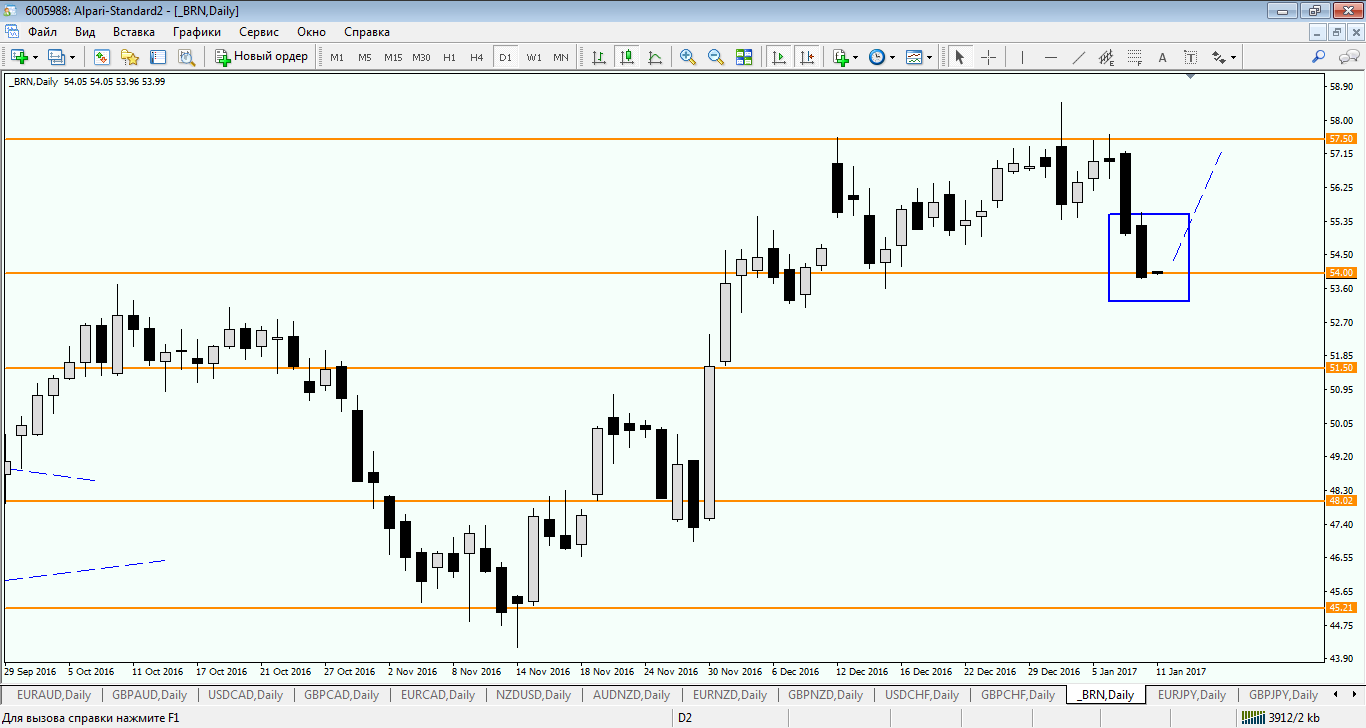Switch to NZDUSD,Daily chart tab
1366x728 pixels.
tap(534, 695)
